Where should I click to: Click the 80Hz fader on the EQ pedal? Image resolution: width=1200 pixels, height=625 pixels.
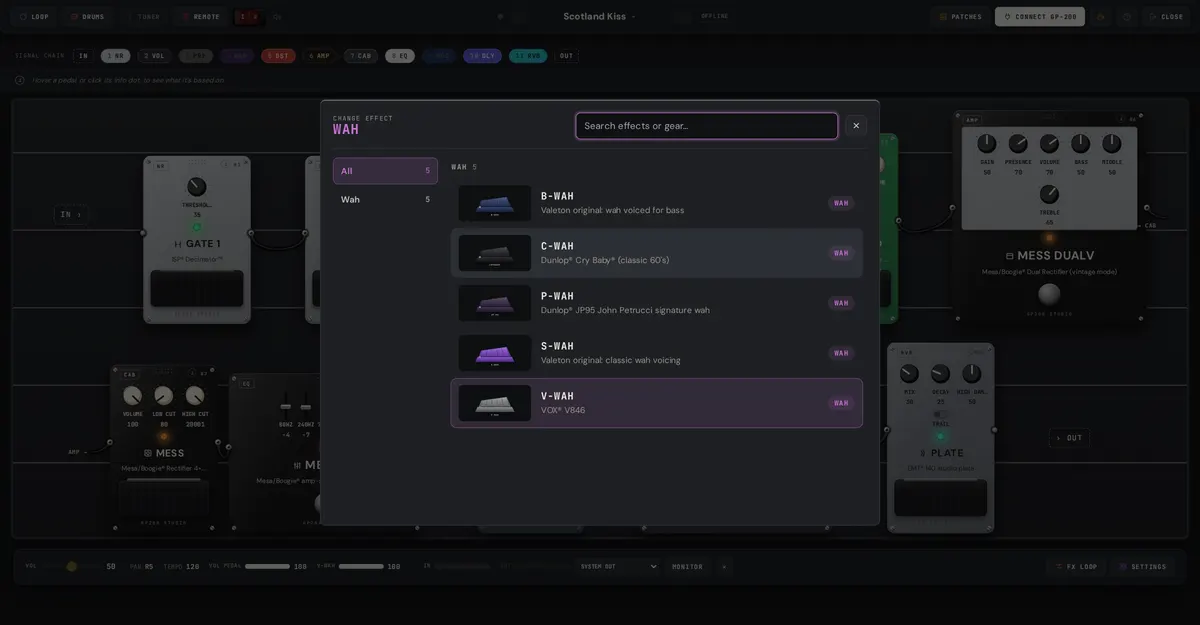(286, 407)
